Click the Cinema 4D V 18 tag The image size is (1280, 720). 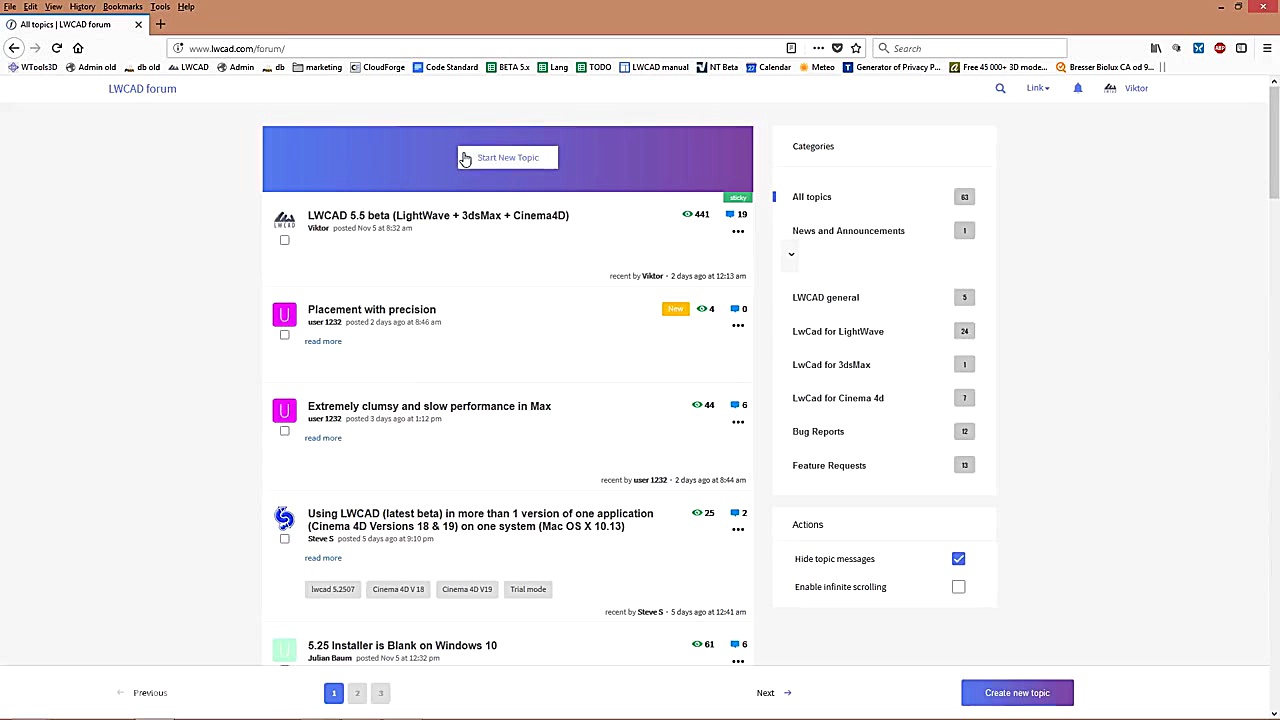[398, 589]
